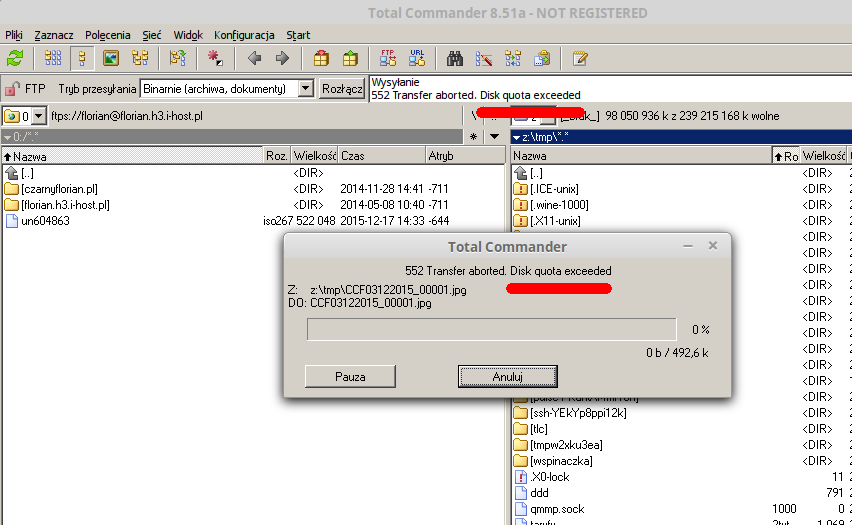Click the ftps://florian address path
Viewport: 852px width, 525px height.
pyautogui.click(x=127, y=116)
